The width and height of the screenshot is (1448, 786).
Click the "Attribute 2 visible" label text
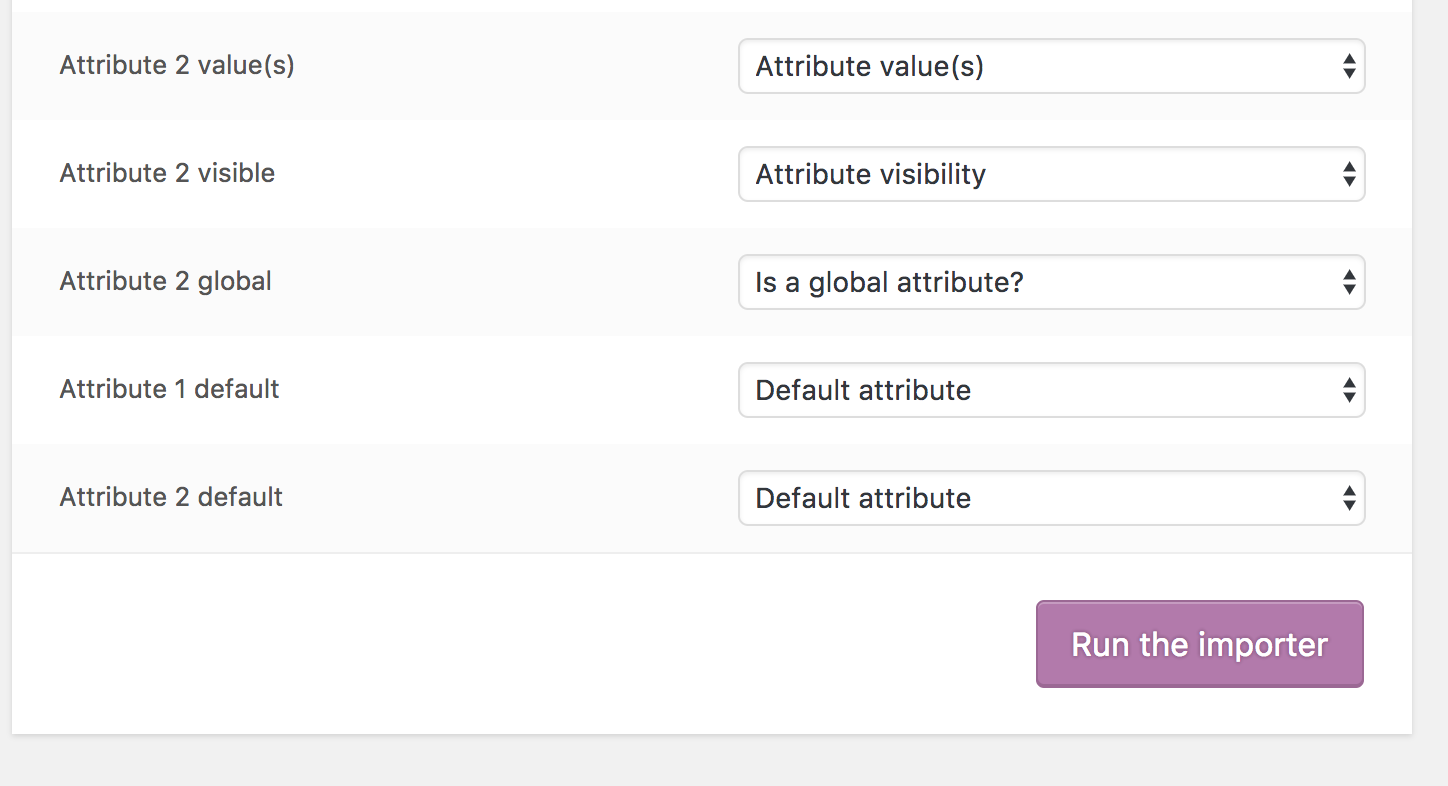(167, 173)
